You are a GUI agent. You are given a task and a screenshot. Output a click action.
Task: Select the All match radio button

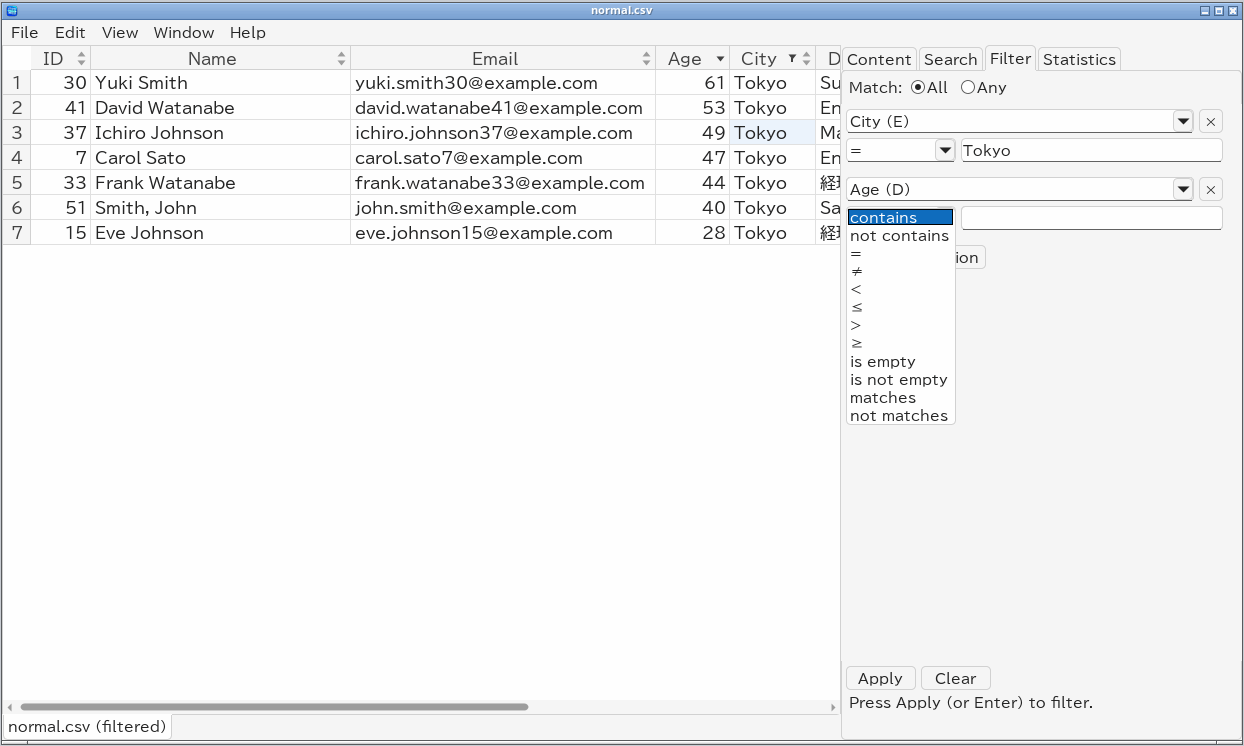coord(918,88)
